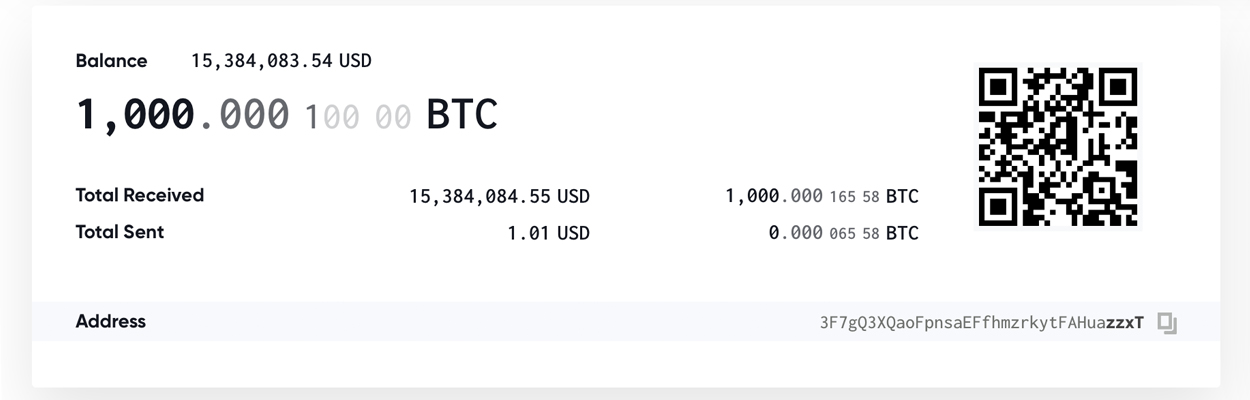Click the USD unit in Total Sent row
This screenshot has width=1250, height=400.
pos(573,234)
